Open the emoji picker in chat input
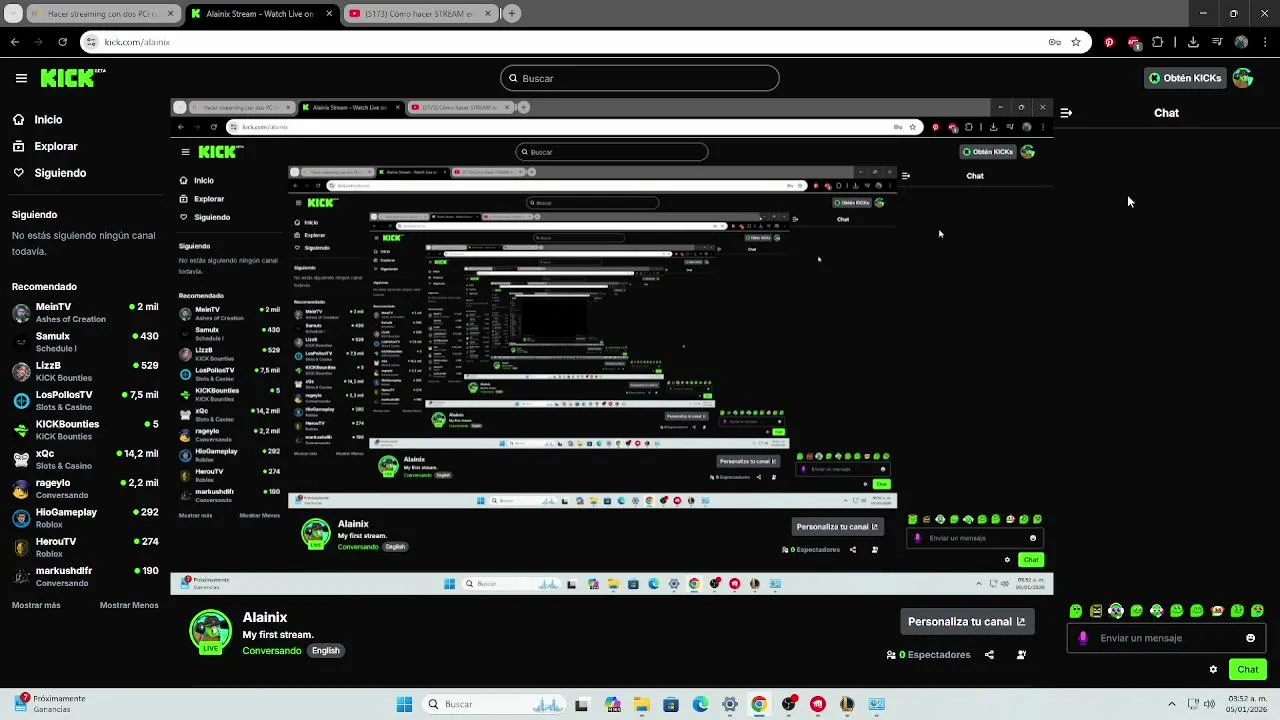 coord(1250,638)
